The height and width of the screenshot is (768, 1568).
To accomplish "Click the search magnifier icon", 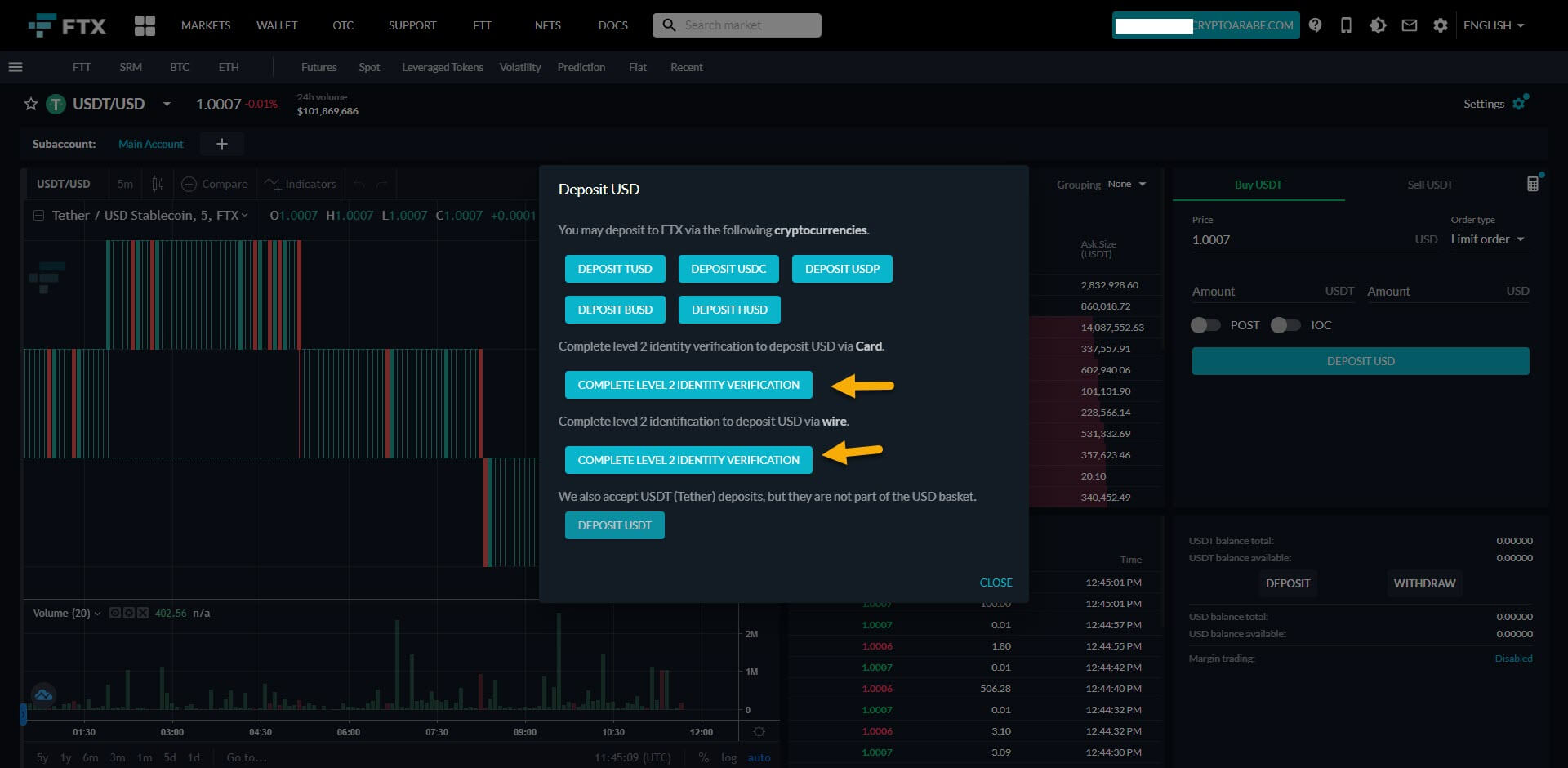I will (x=669, y=25).
